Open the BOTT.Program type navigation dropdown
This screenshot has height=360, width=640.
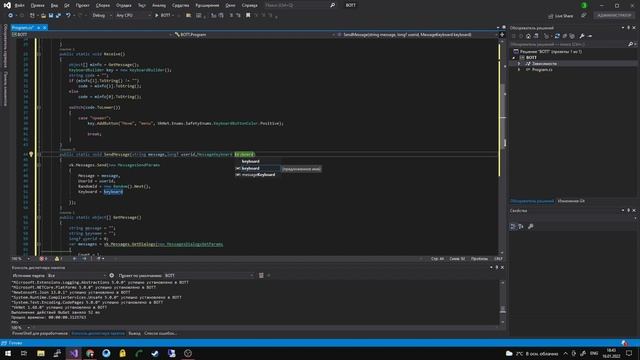pos(254,35)
